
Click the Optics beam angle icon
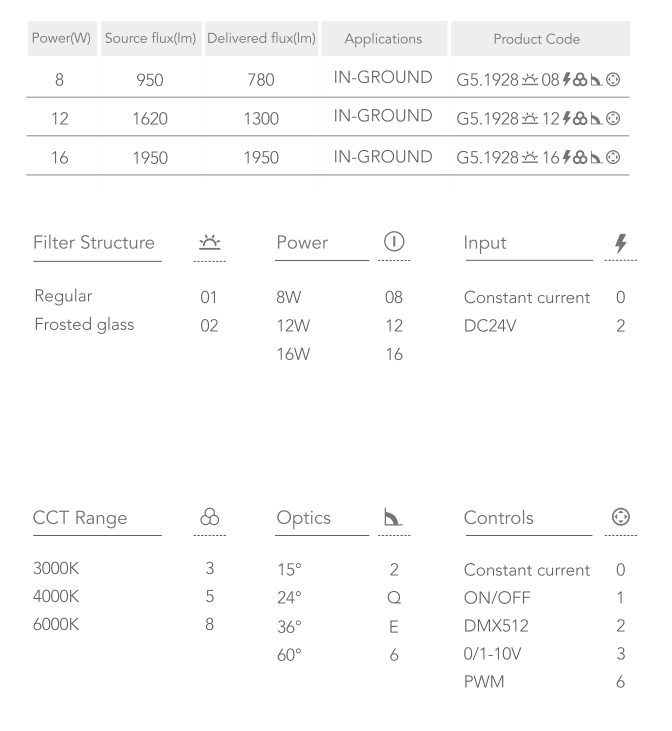pyautogui.click(x=393, y=519)
